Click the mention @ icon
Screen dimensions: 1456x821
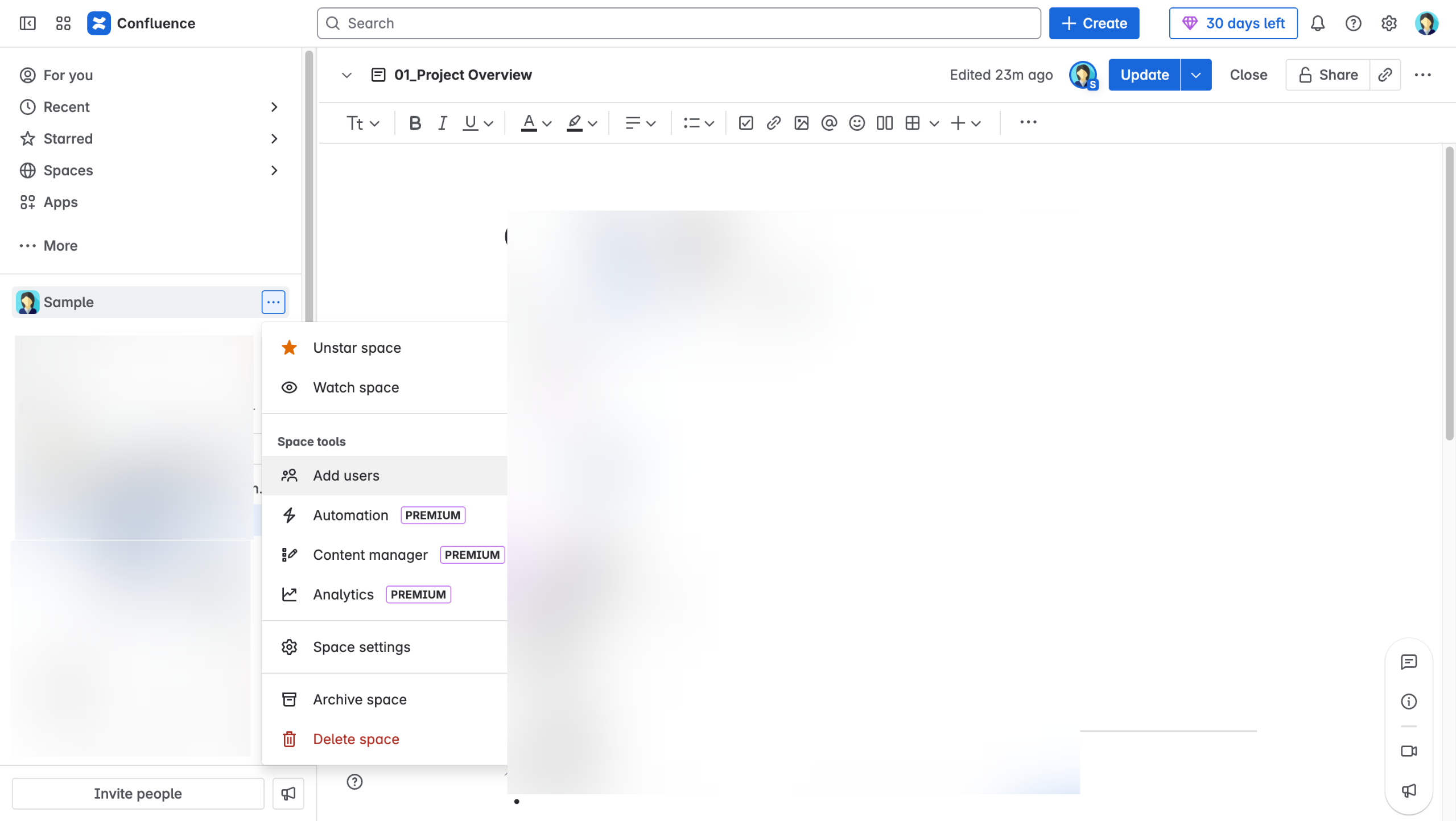(x=828, y=123)
